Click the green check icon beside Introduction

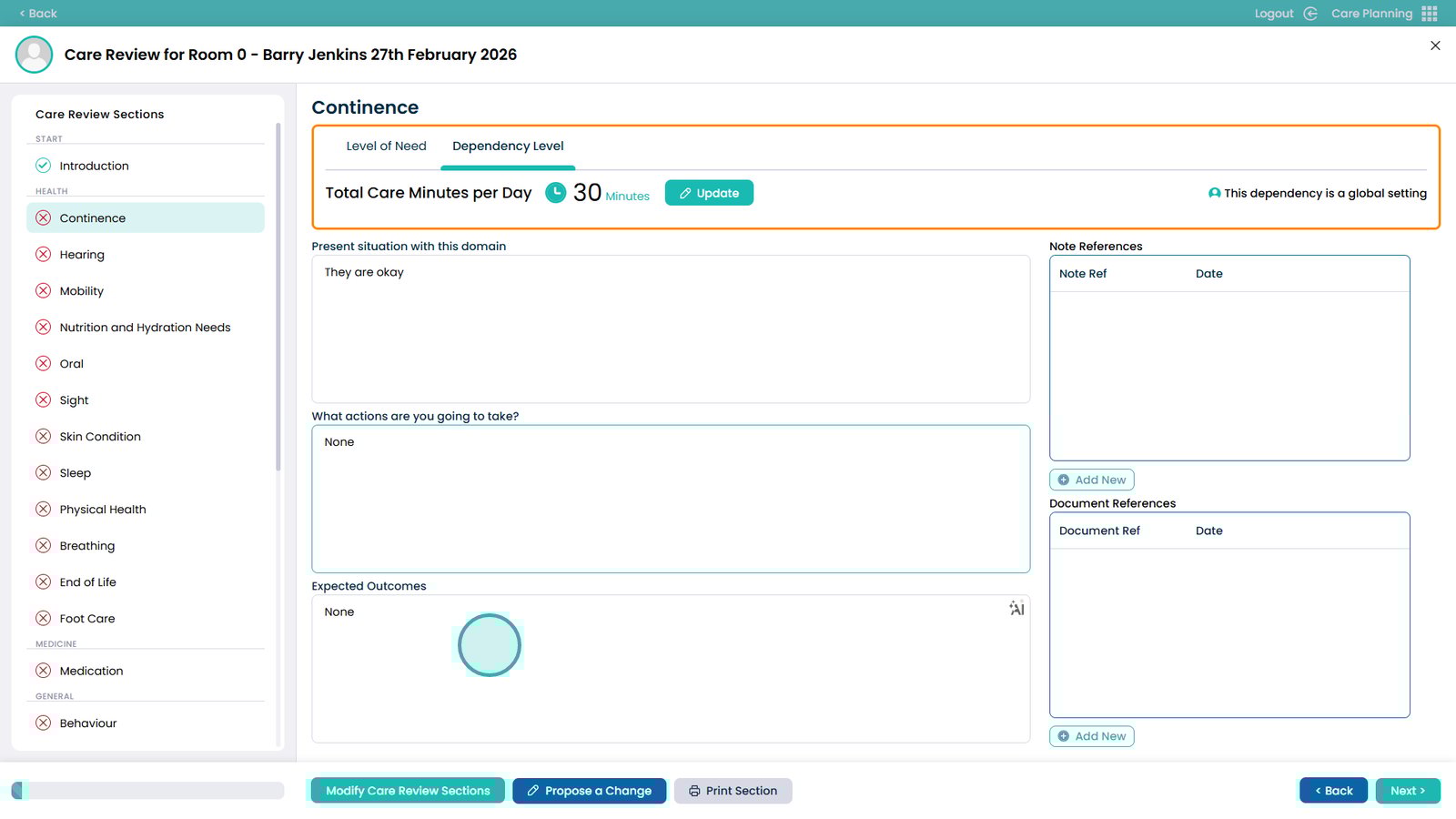pos(43,166)
